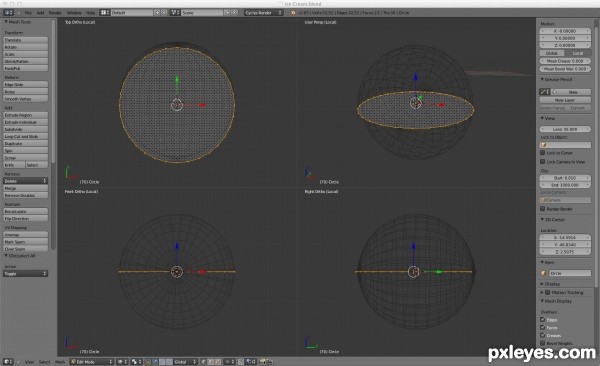This screenshot has height=366, width=600.
Task: Toggle the Motion Tracking checkbox
Action: tap(548, 292)
